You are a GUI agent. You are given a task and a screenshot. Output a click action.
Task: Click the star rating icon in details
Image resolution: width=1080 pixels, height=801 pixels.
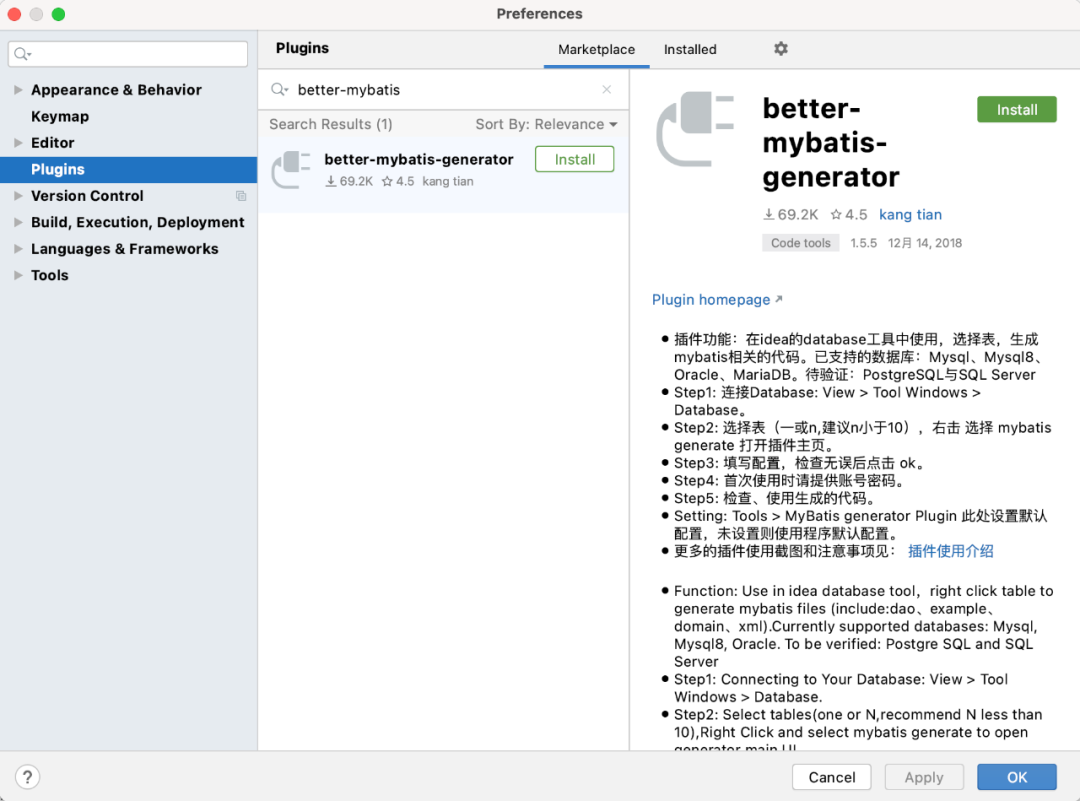coord(835,215)
